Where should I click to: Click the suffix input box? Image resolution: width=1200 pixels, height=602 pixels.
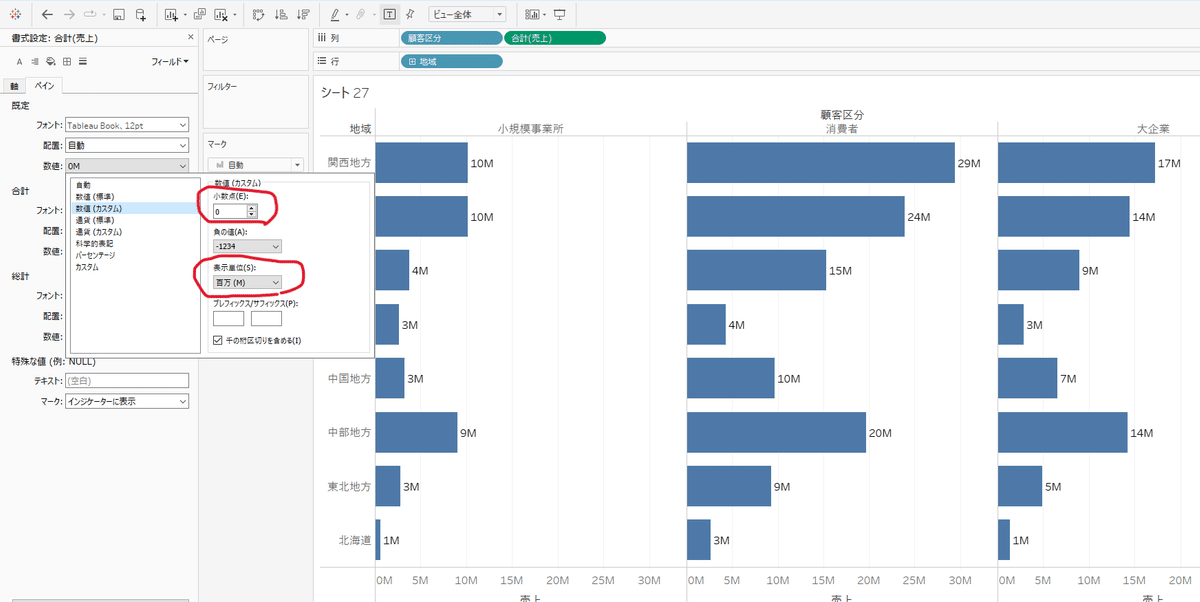pos(266,319)
